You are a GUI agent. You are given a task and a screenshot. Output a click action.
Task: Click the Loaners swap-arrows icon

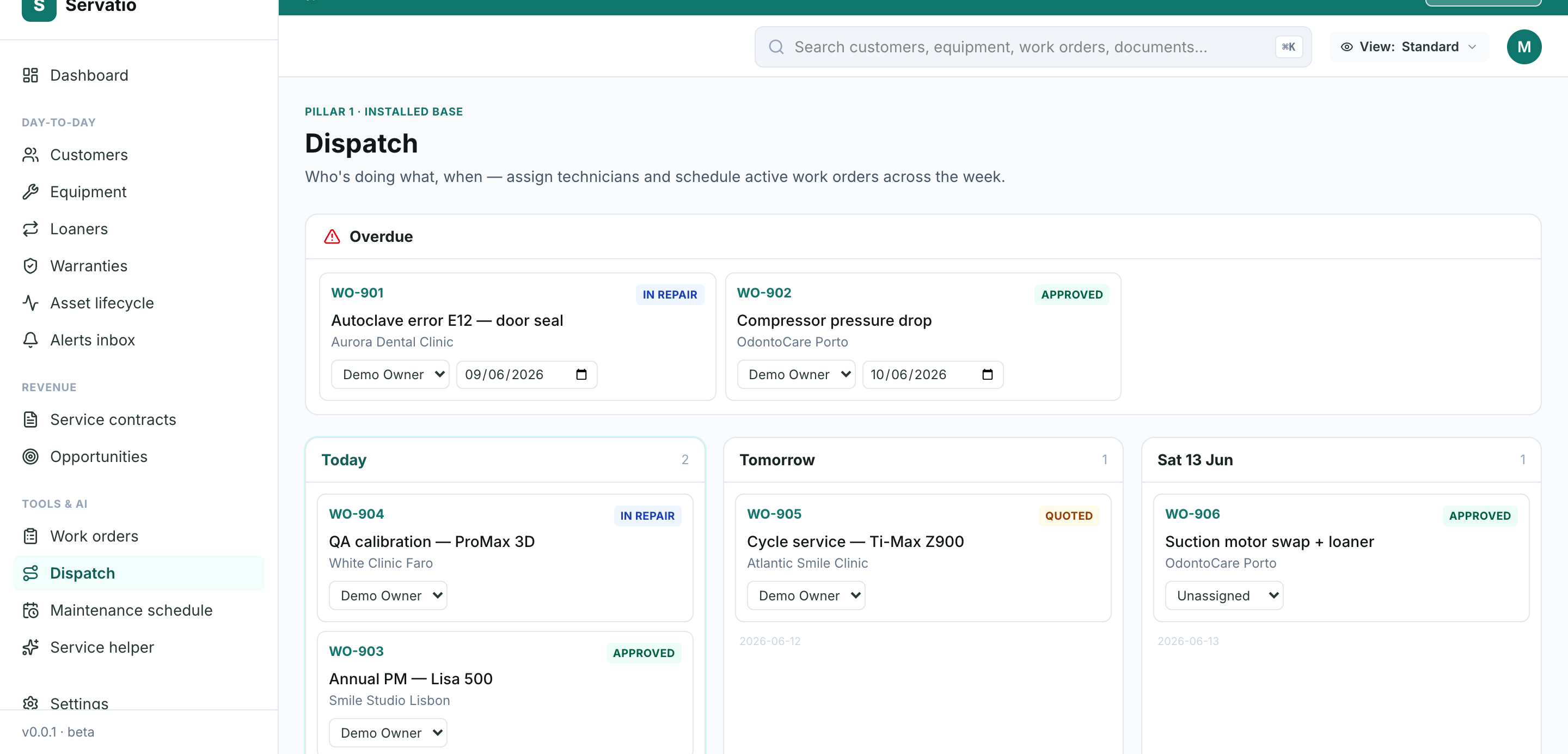(x=30, y=229)
